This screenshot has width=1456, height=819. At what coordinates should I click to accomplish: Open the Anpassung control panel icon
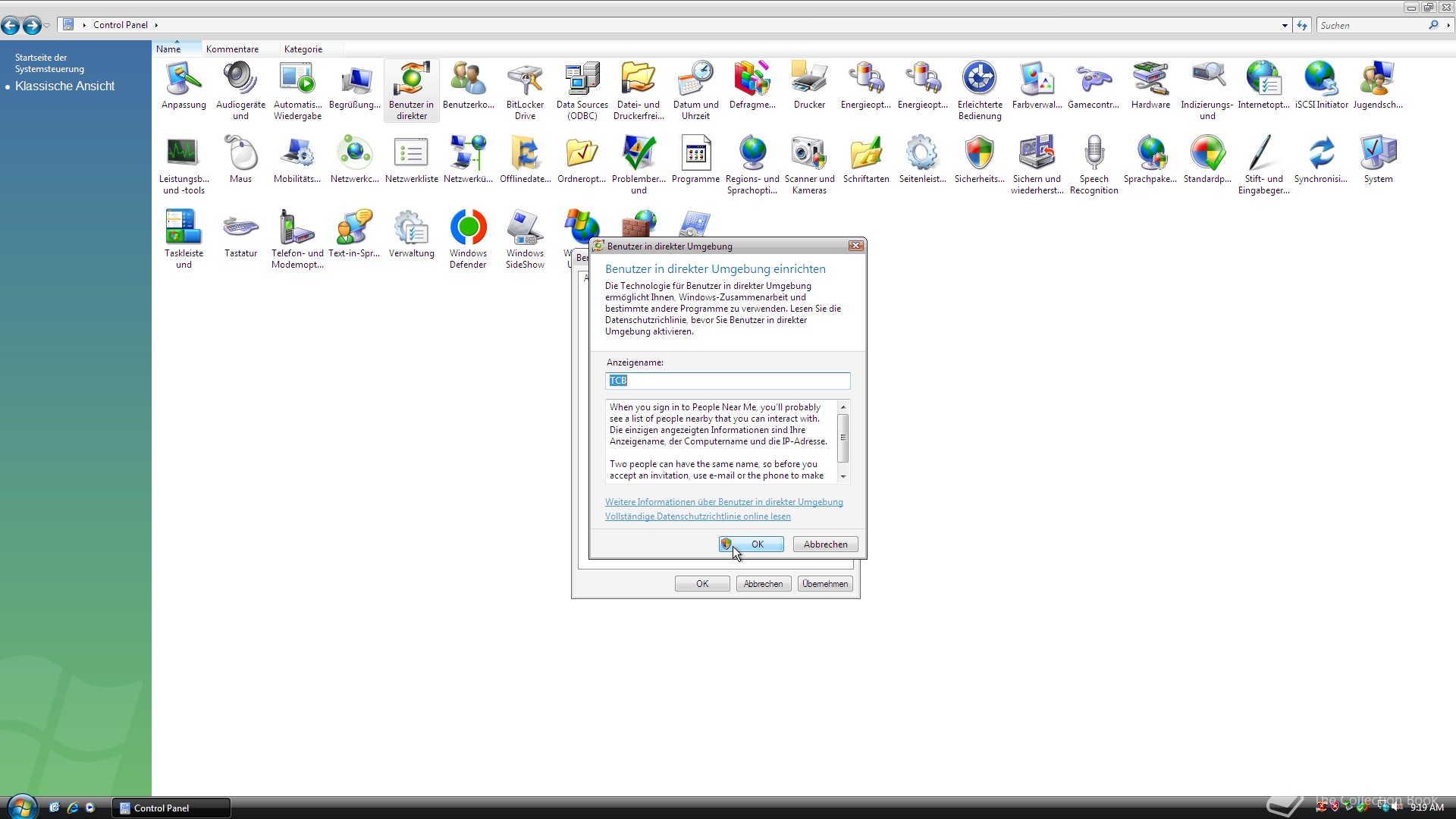point(184,85)
